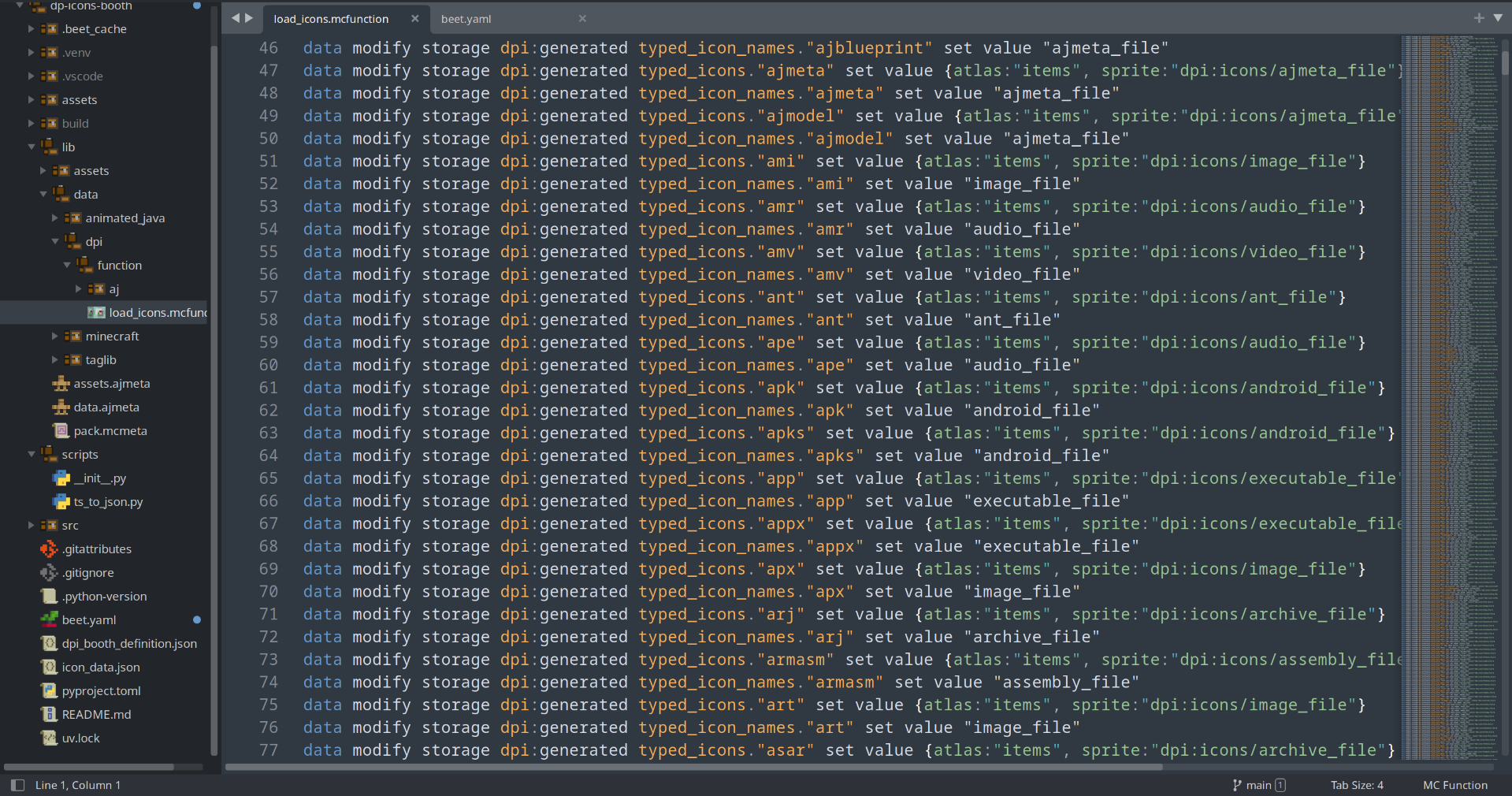The height and width of the screenshot is (796, 1512).
Task: Collapse the dp-icons-booth root folder
Action: (20, 6)
